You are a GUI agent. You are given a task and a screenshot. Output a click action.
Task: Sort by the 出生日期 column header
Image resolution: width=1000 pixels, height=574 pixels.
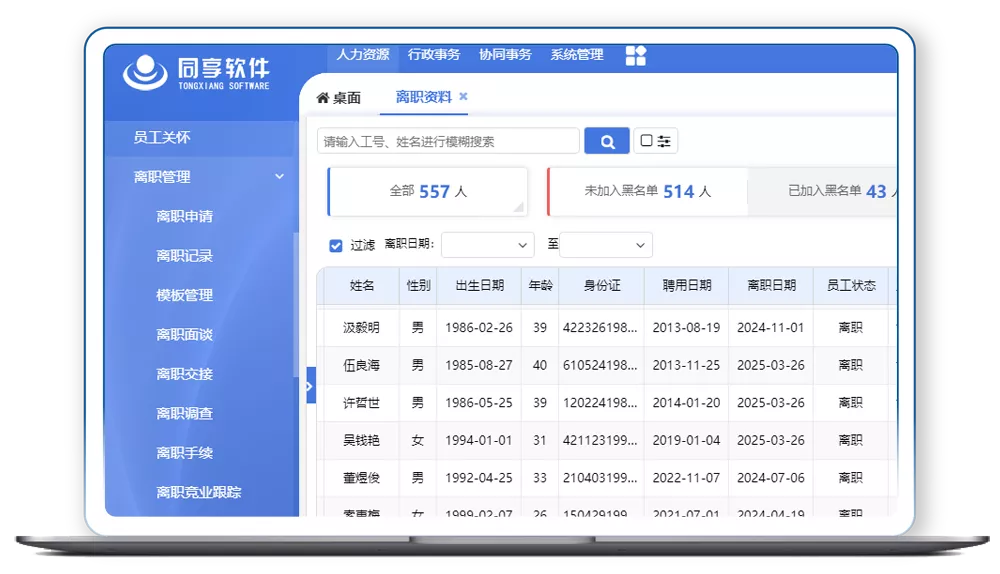pos(480,286)
